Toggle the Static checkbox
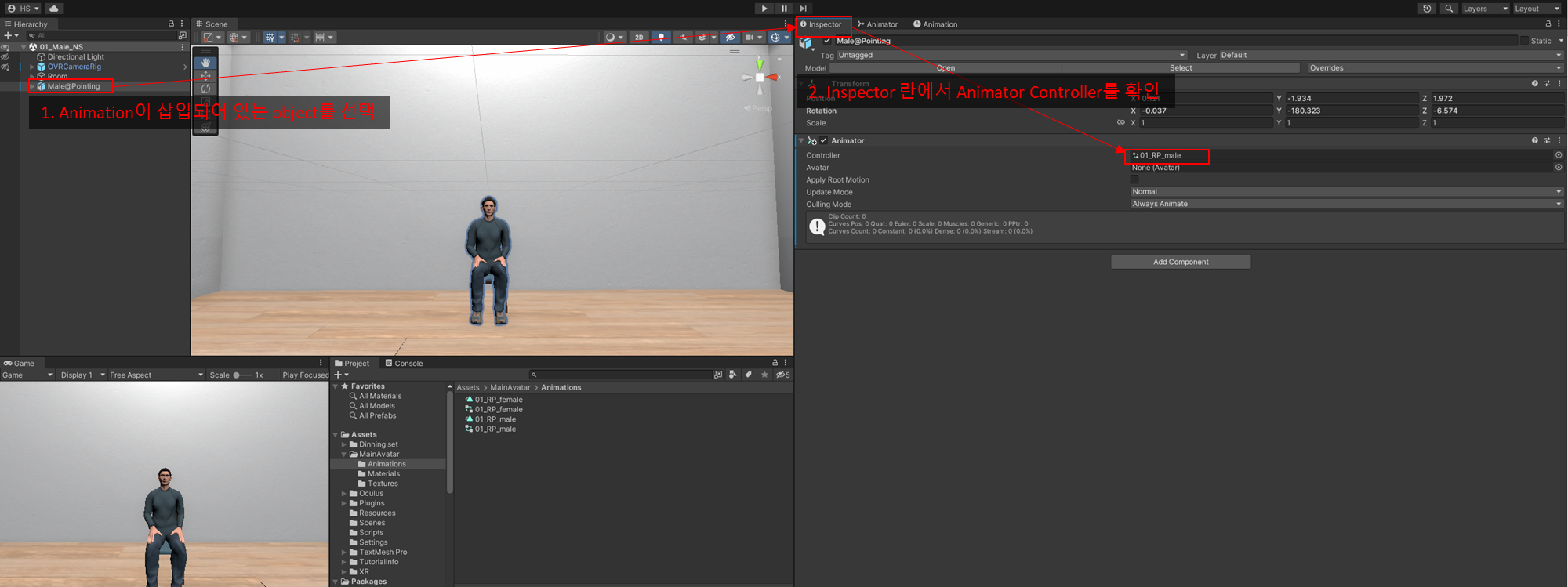 1524,41
